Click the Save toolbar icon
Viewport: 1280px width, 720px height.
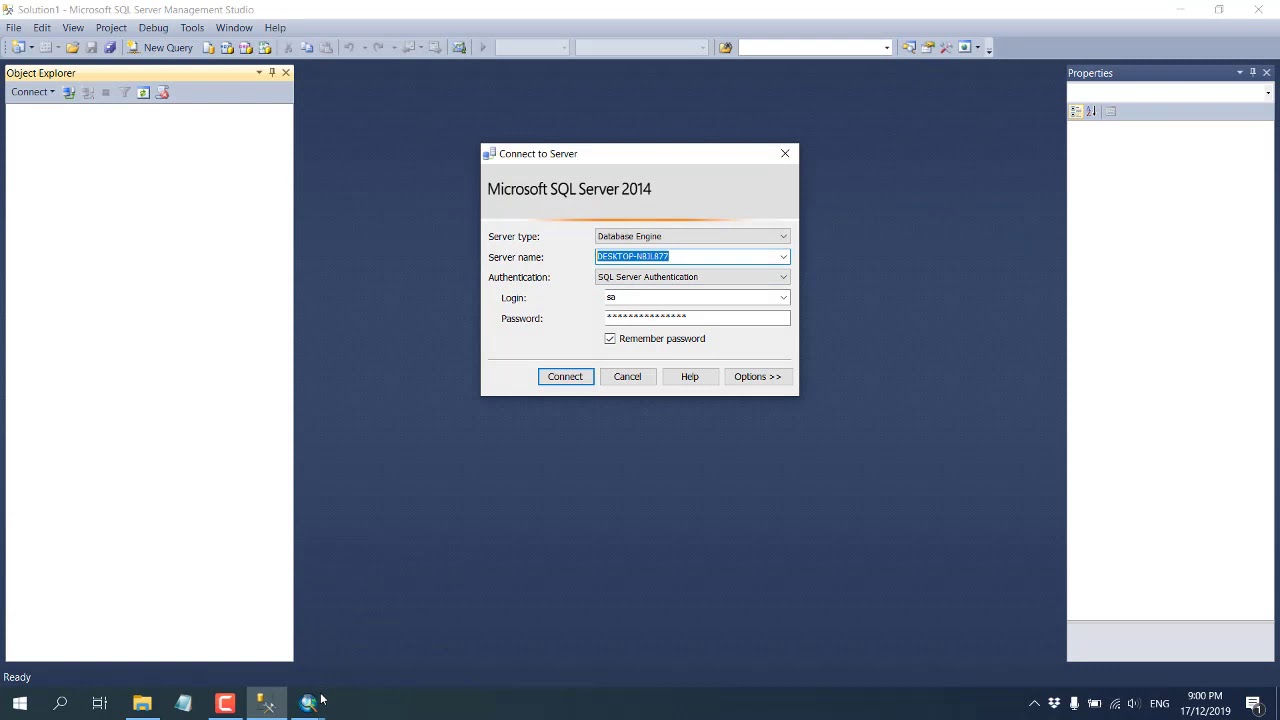[x=91, y=47]
